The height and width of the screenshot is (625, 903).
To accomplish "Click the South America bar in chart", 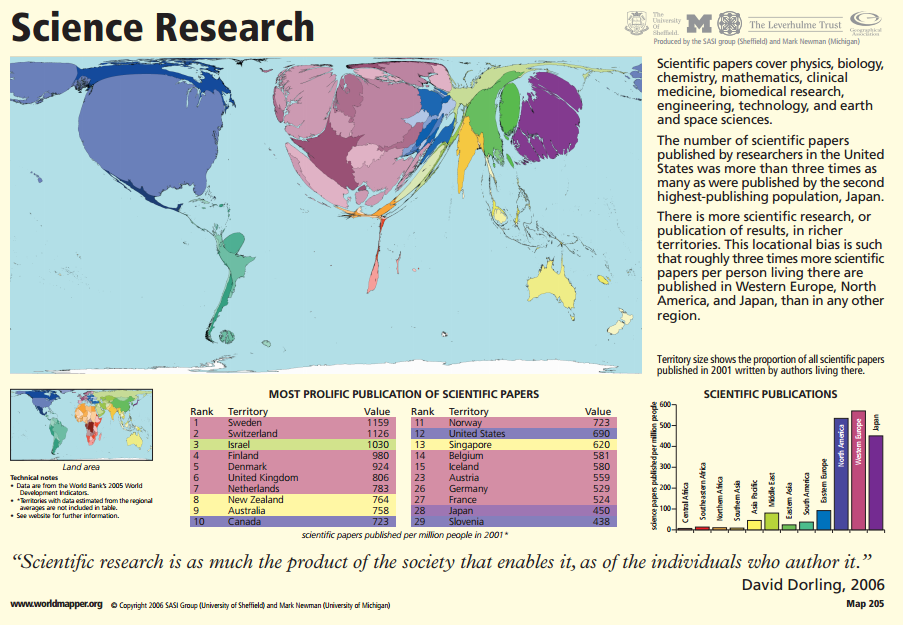I will pos(806,525).
